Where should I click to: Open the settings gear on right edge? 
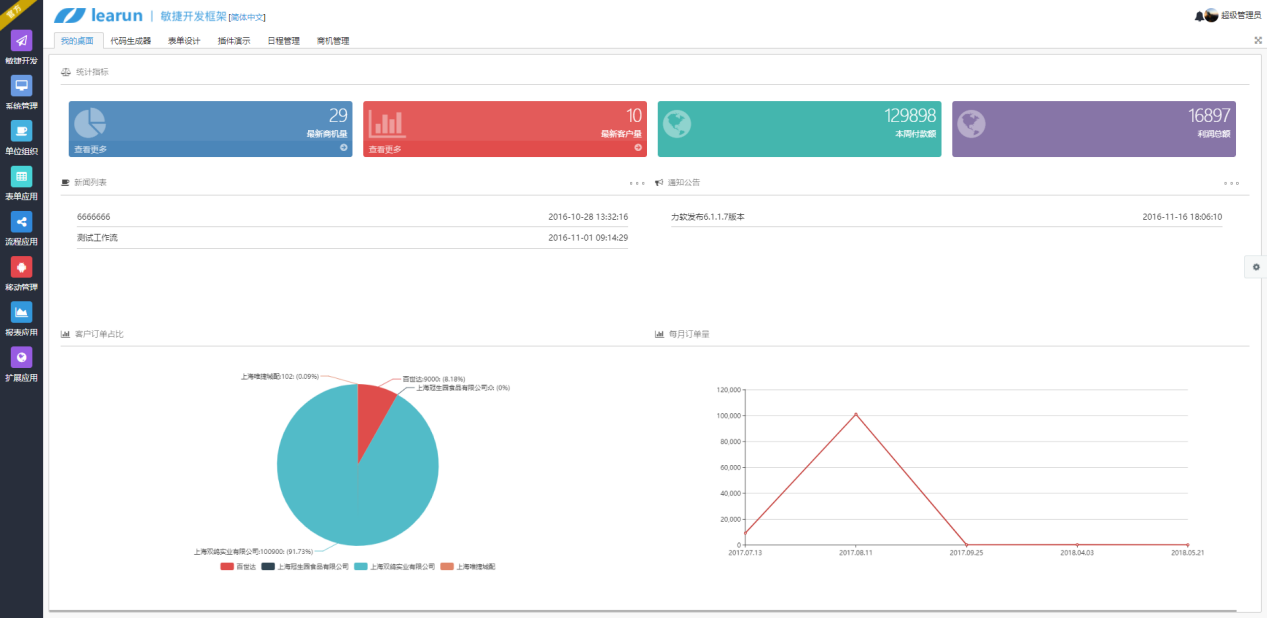[x=1255, y=266]
